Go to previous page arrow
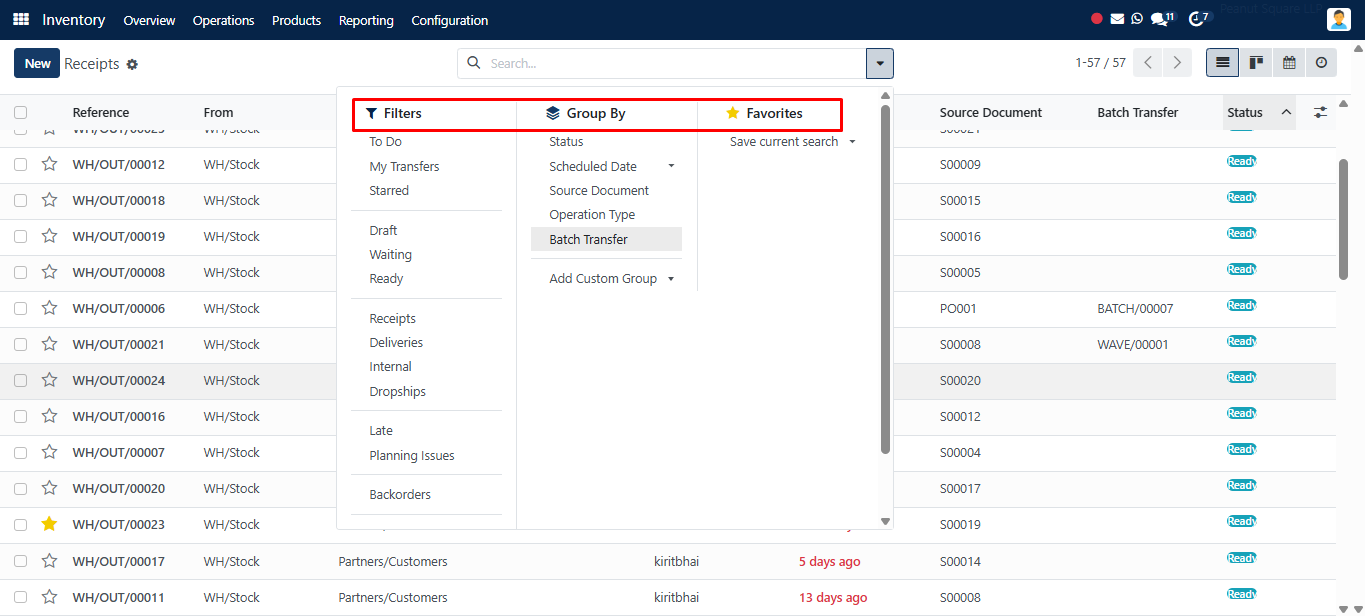Image resolution: width=1365 pixels, height=616 pixels. click(1148, 63)
